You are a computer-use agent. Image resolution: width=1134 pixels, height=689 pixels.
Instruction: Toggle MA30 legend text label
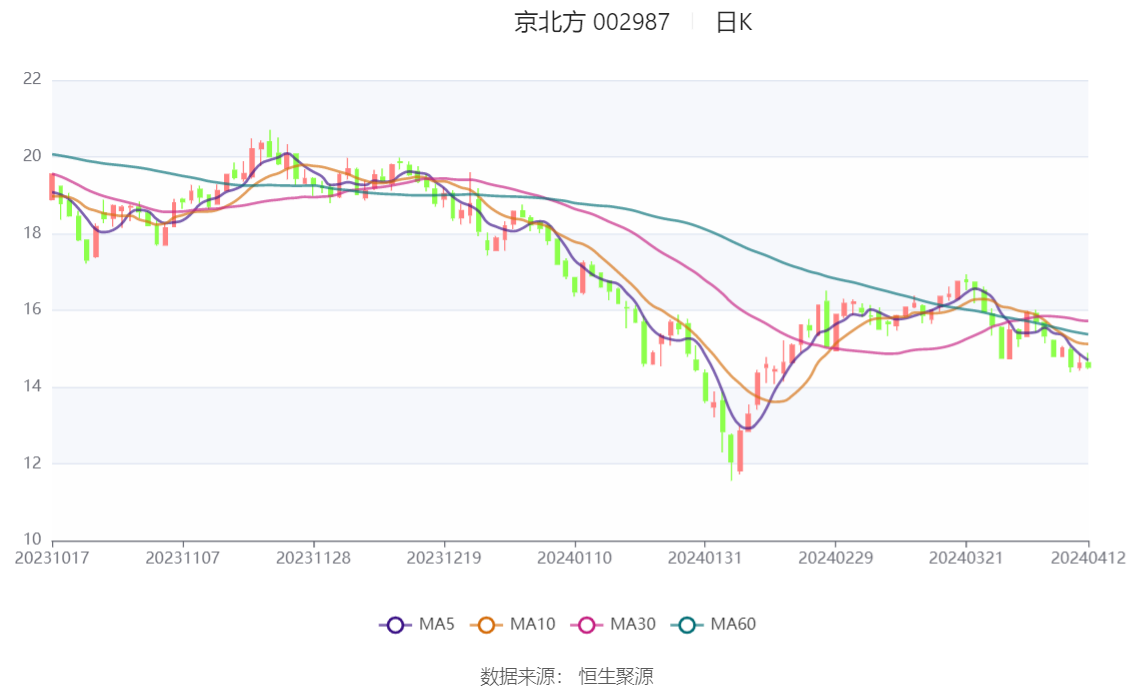click(x=632, y=625)
